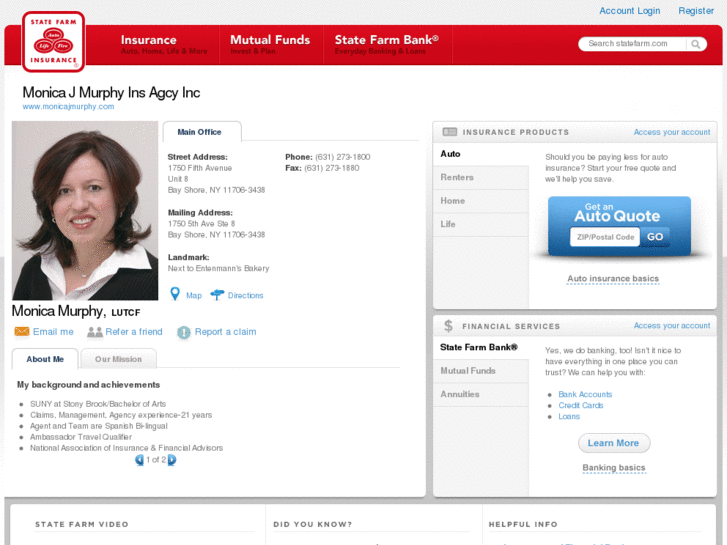
Task: Open the Loans link
Action: 569,417
